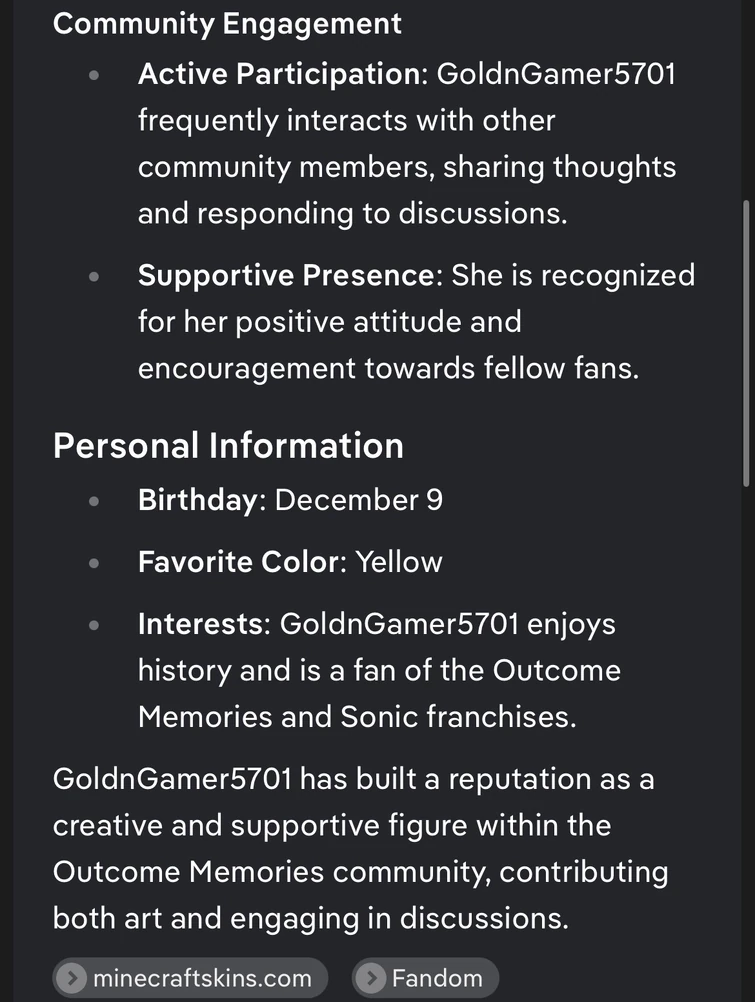
Task: Click the arrow icon in the minecraftskins.com chip
Action: click(x=72, y=978)
